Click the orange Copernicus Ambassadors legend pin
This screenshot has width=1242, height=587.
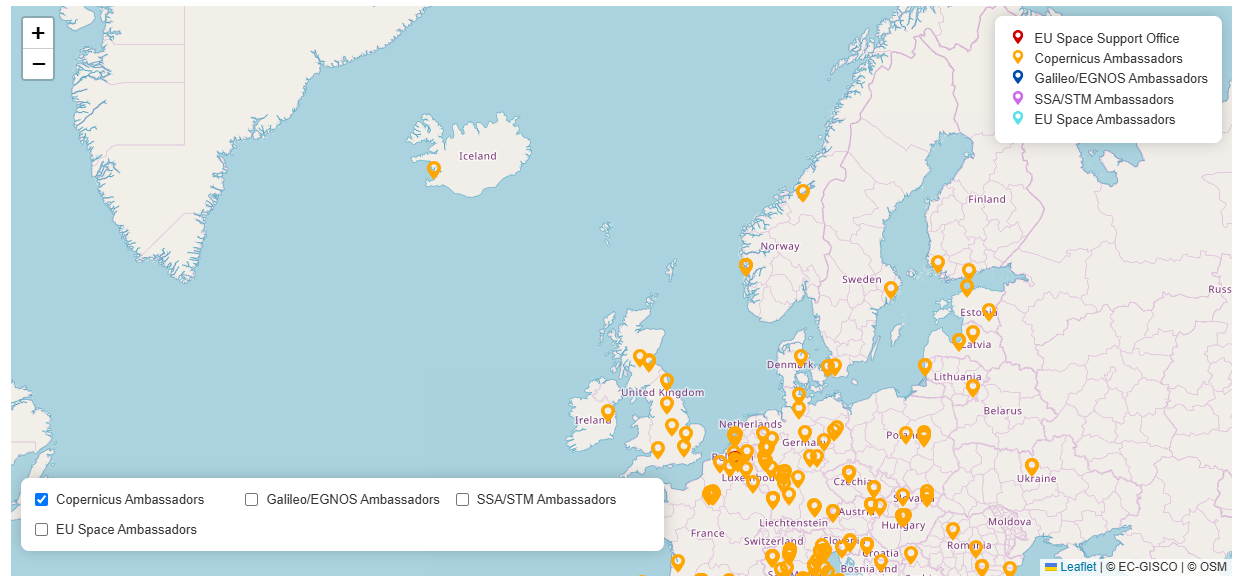(x=1018, y=57)
